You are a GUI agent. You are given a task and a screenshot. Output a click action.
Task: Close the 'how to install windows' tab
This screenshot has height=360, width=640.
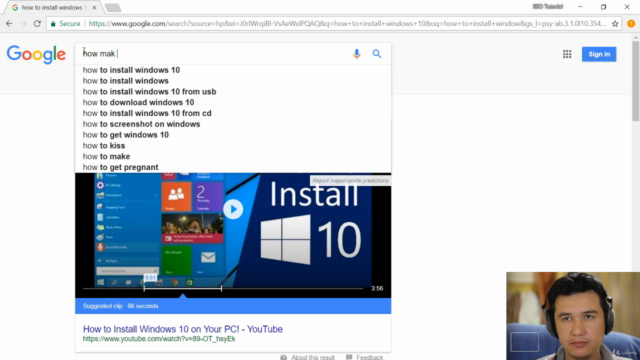tap(94, 7)
